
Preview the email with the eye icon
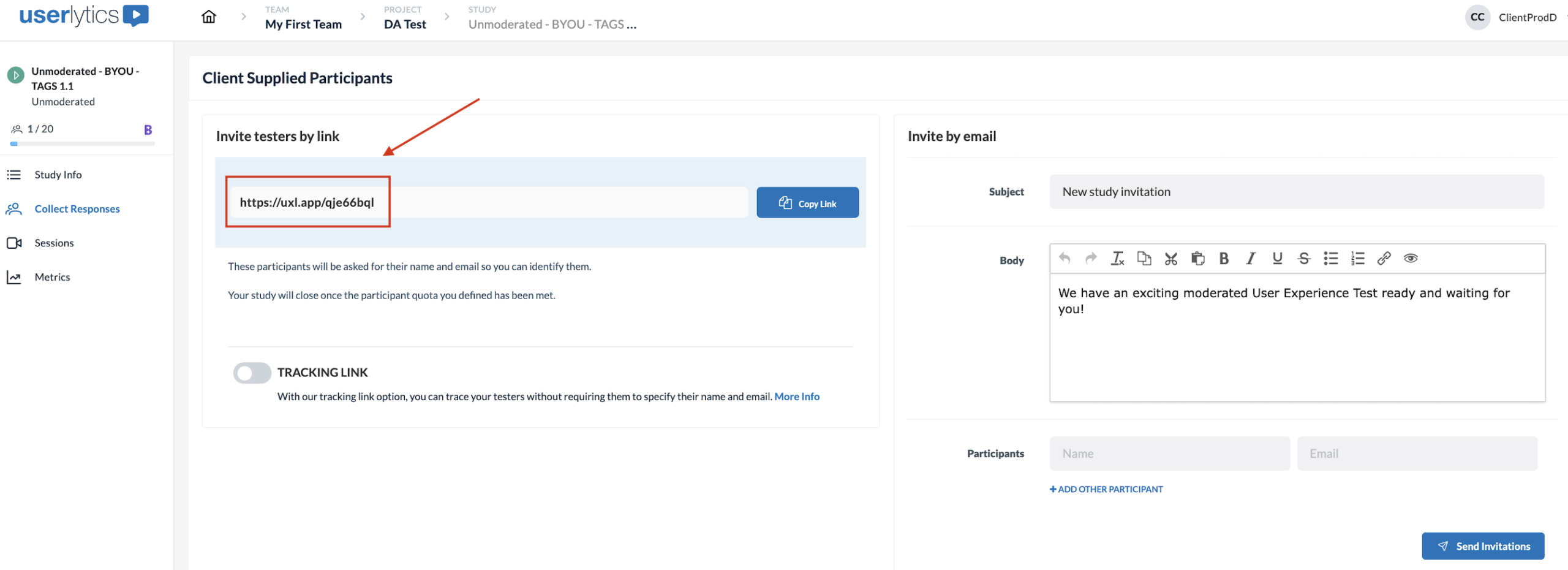click(1411, 258)
